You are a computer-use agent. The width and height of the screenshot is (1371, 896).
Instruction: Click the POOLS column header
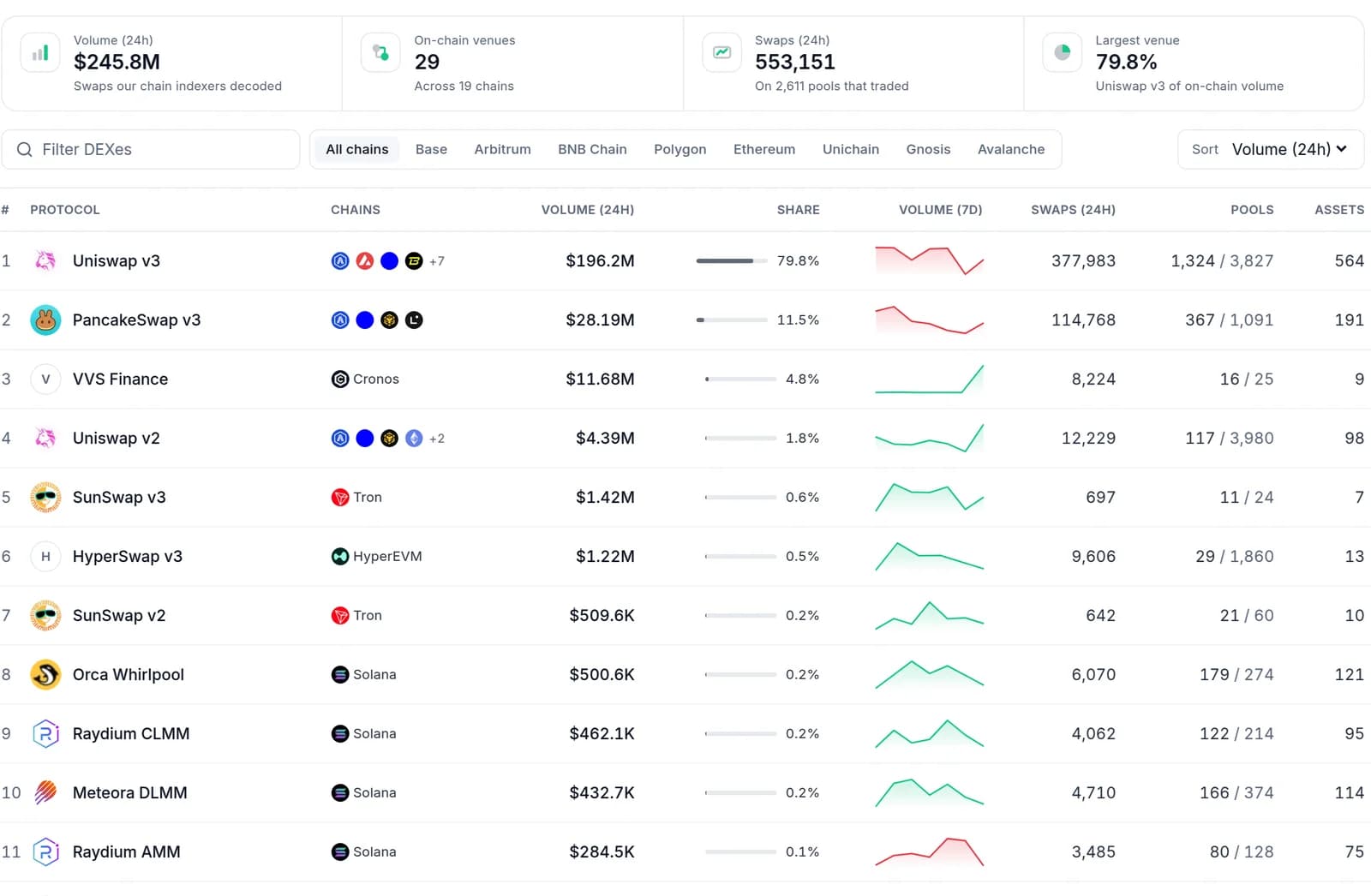point(1252,210)
